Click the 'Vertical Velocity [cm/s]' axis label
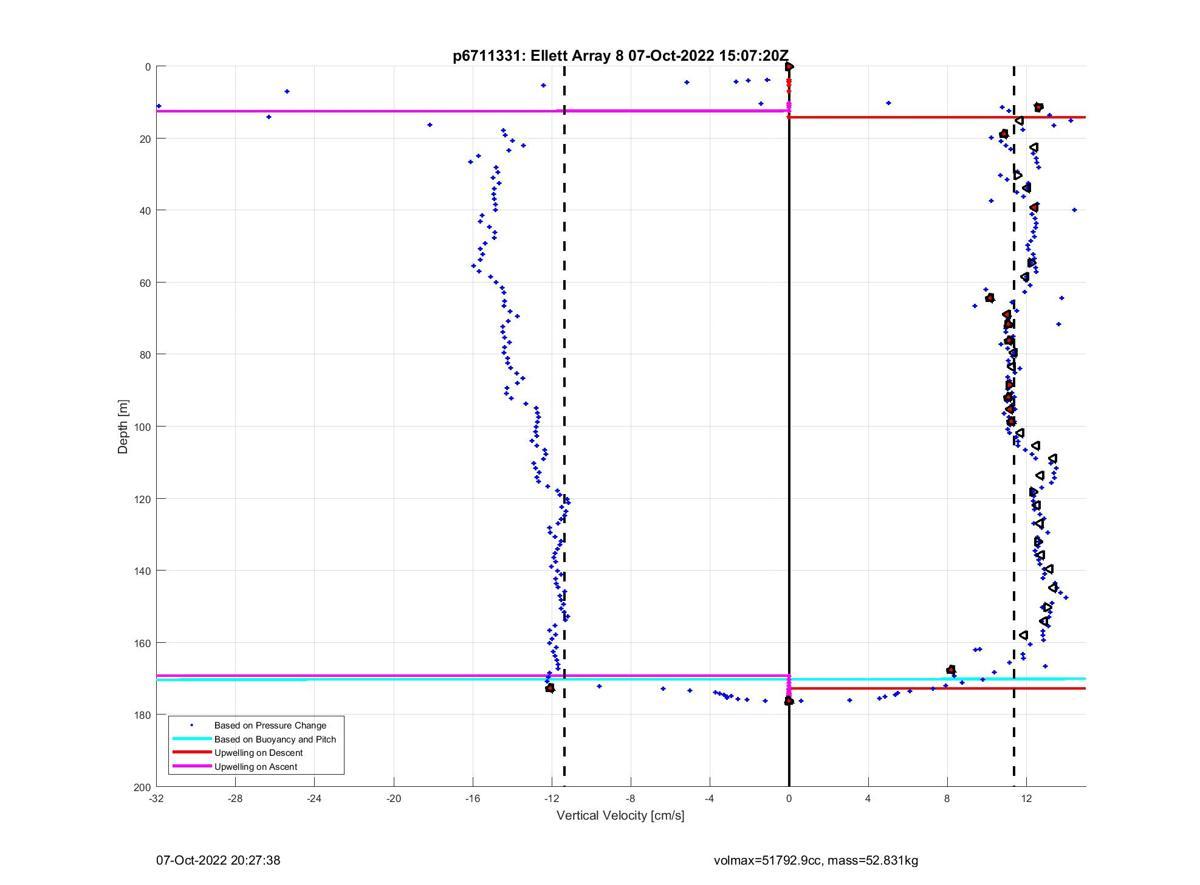 (620, 815)
